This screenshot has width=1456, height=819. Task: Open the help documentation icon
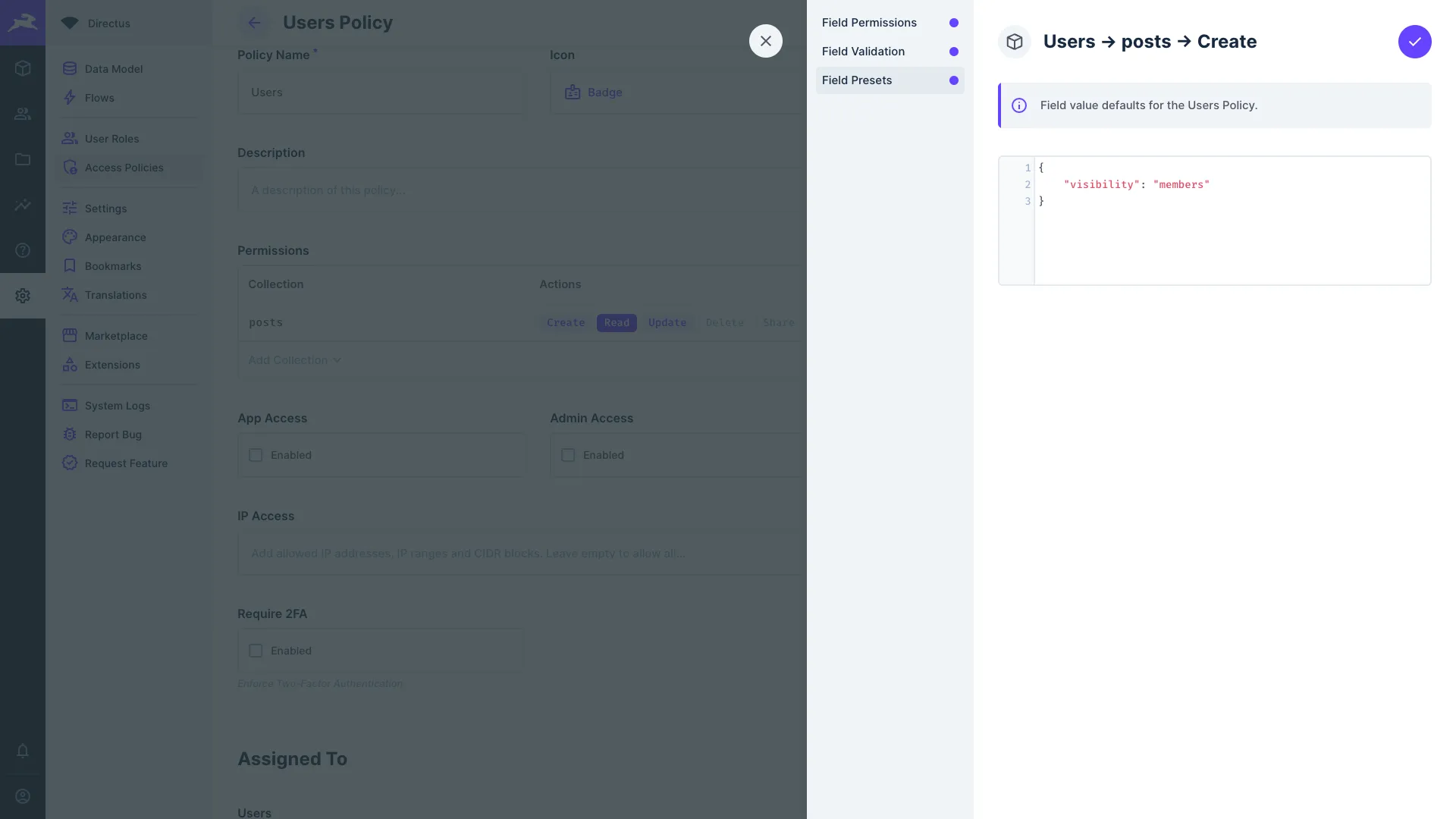coord(23,250)
